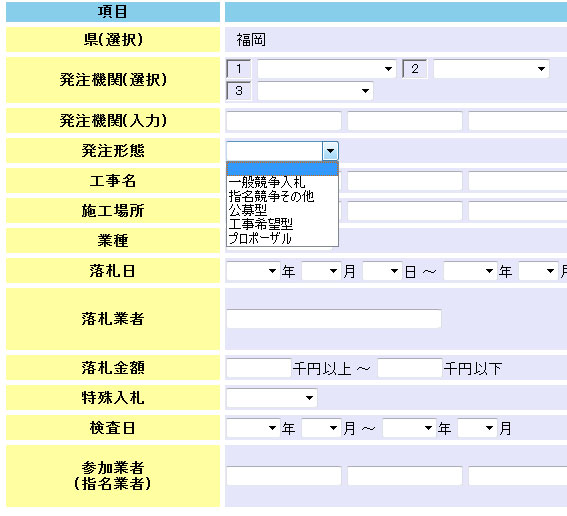Open 発注機関 dropdown number 1

pyautogui.click(x=327, y=69)
